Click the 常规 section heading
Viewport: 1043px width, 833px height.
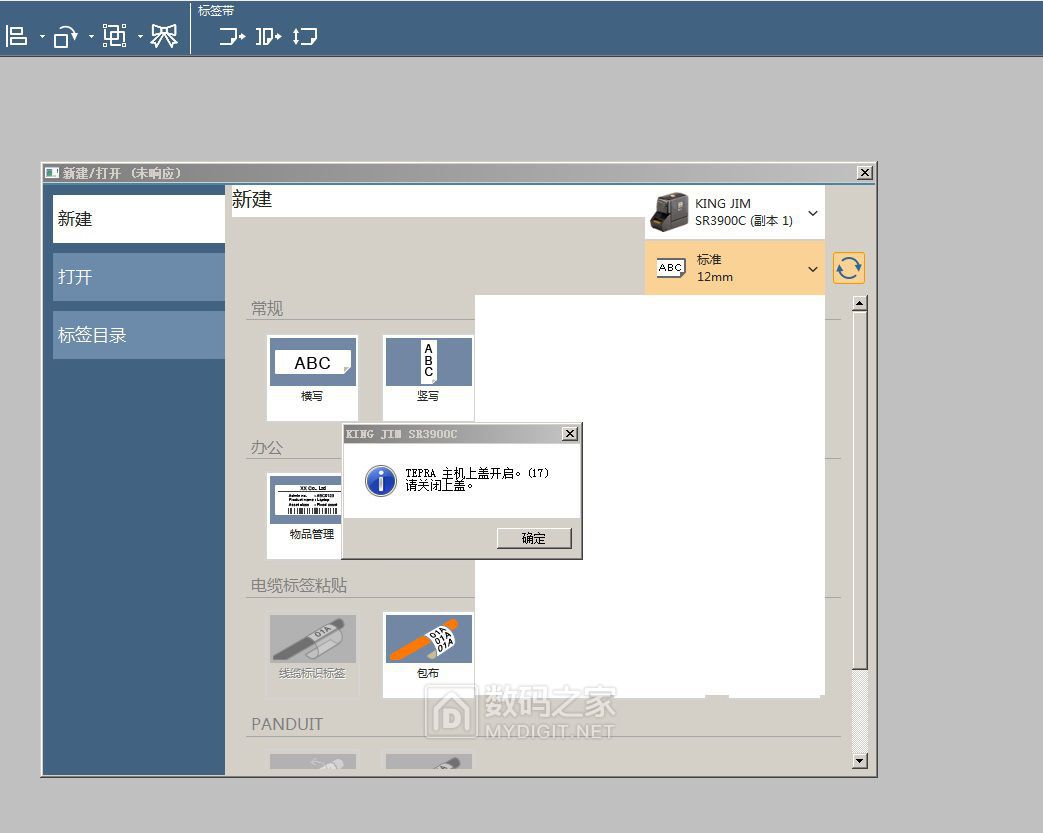point(267,308)
